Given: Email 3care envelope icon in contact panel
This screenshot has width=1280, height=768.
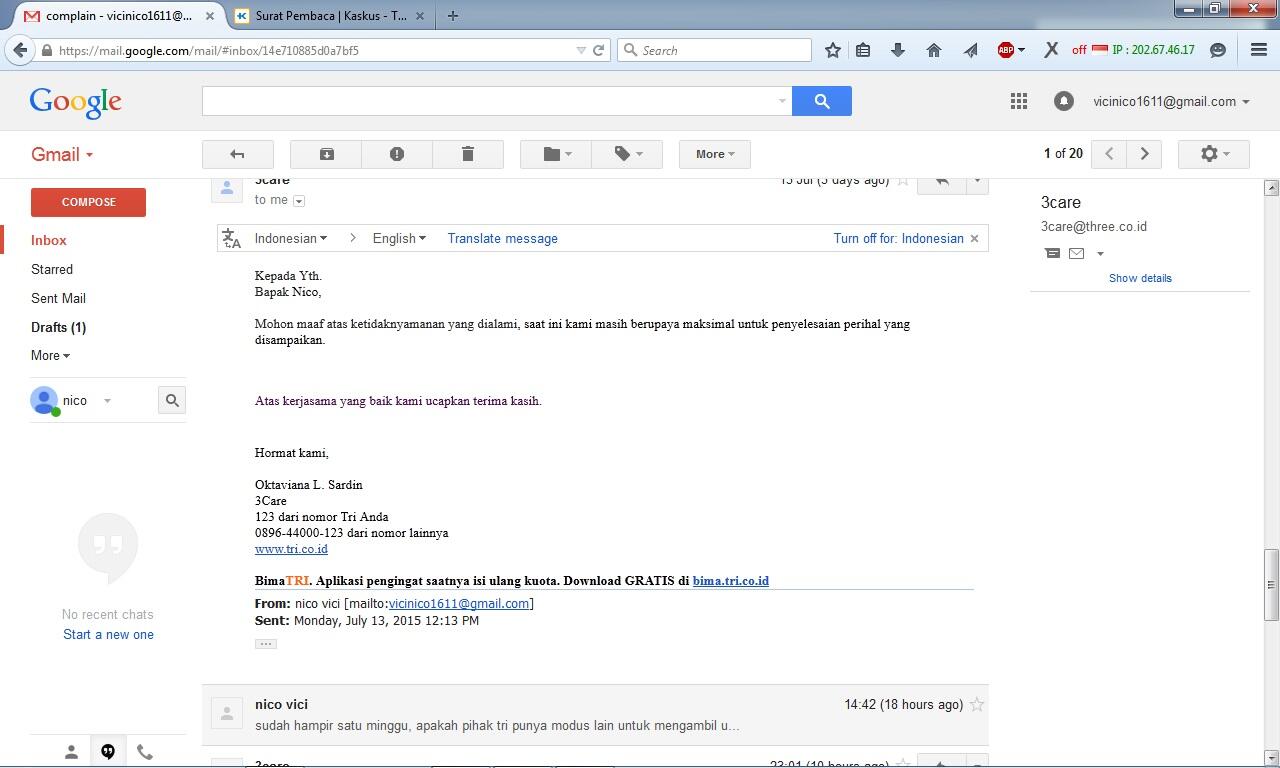Looking at the screenshot, I should click(x=1076, y=253).
